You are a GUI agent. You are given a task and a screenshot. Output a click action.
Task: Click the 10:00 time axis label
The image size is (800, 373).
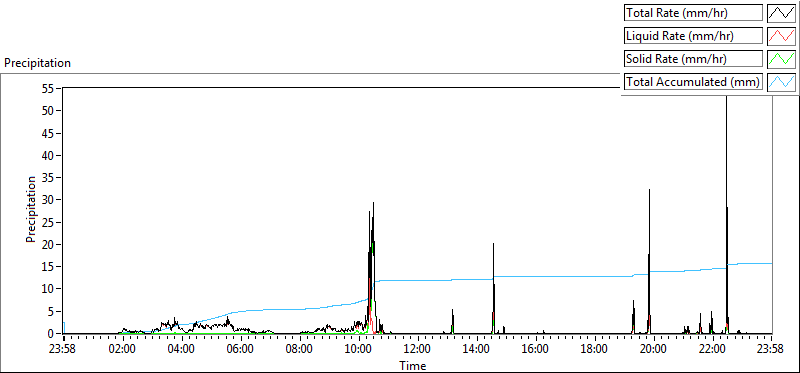click(359, 350)
